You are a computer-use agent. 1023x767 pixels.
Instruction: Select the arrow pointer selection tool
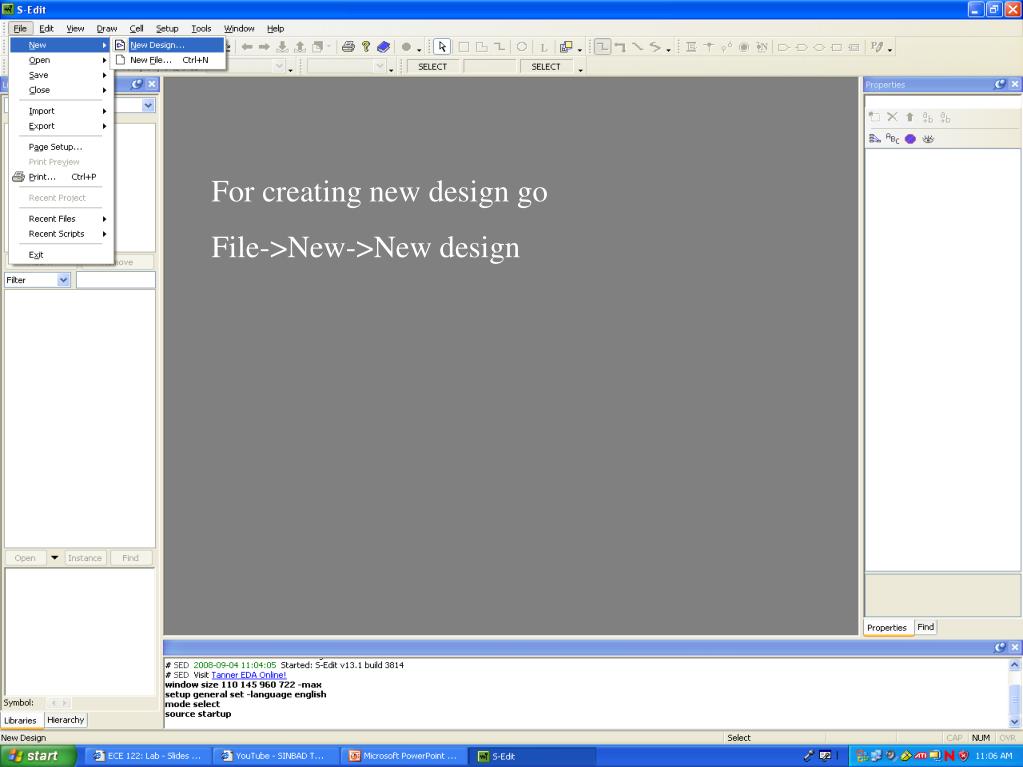442,47
